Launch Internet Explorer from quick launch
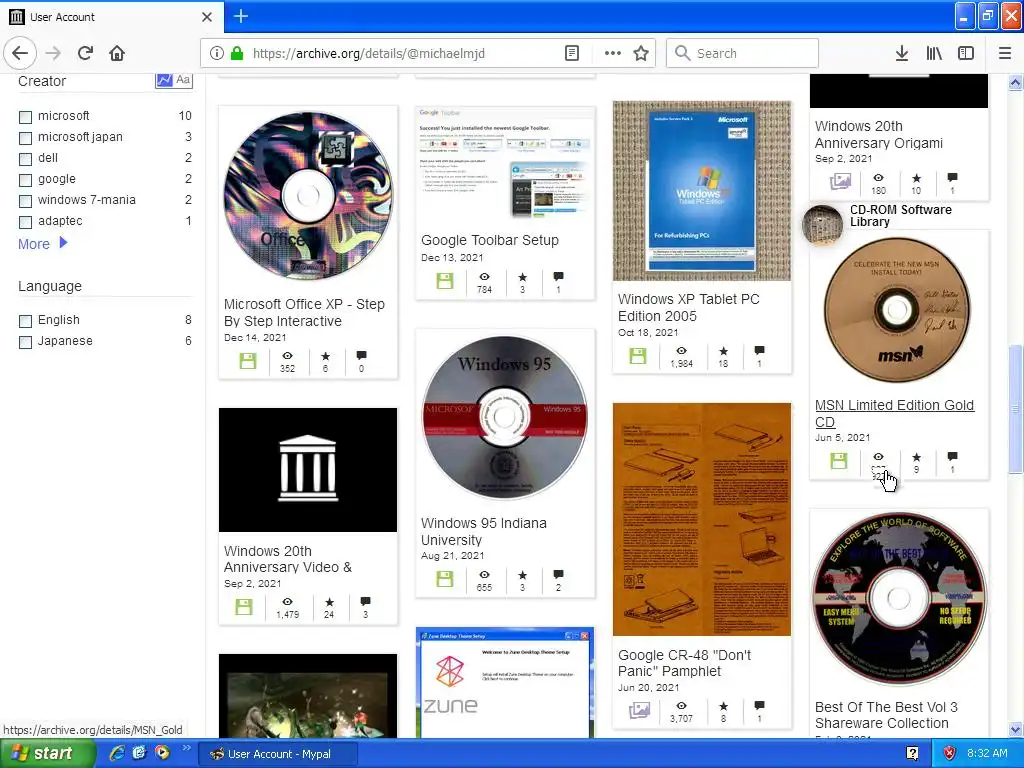This screenshot has width=1024, height=768. tap(118, 753)
